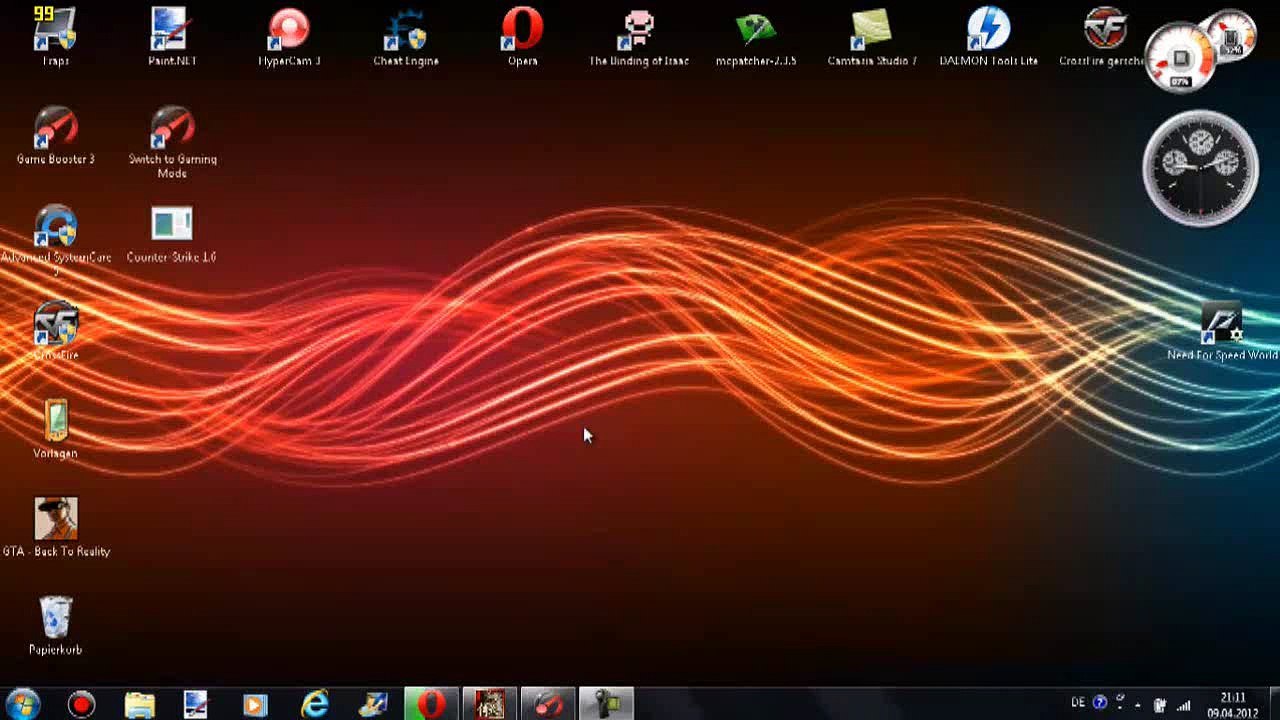
Task: Open the network signal tray icon
Action: coord(1184,705)
